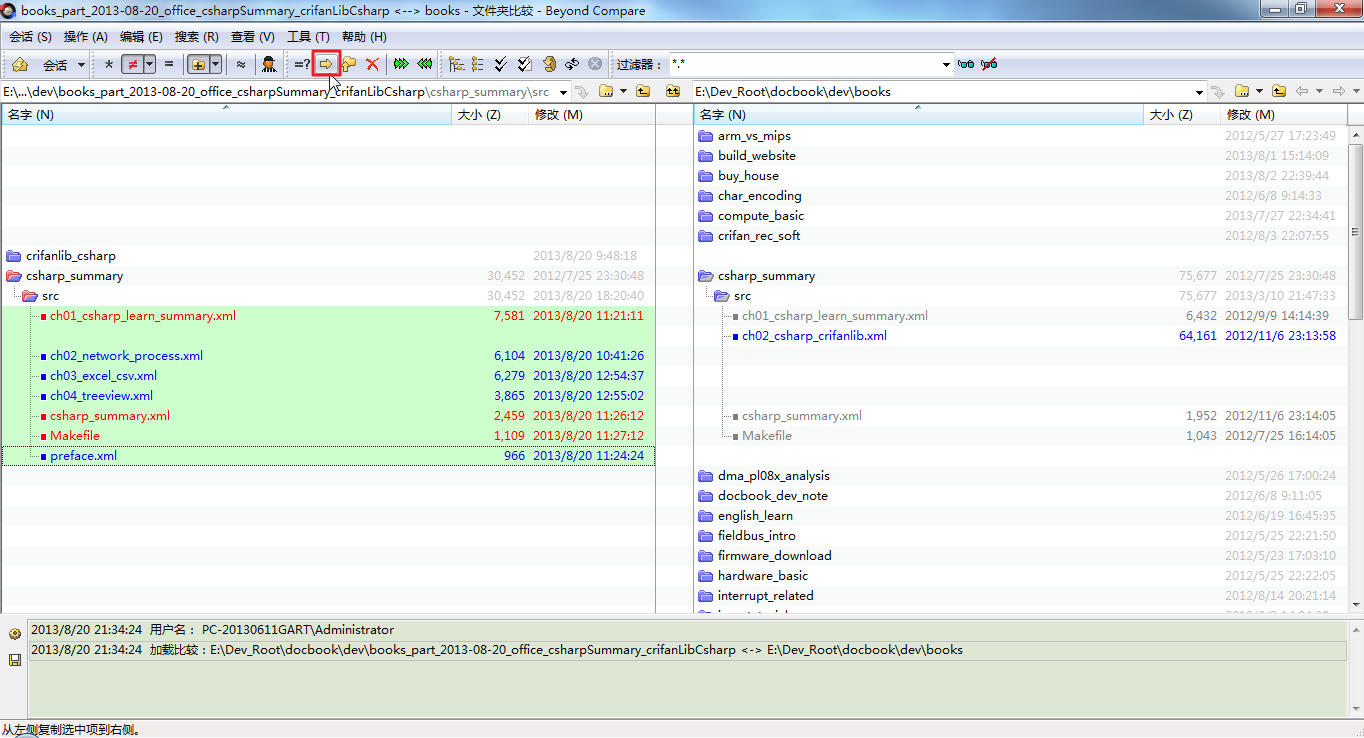Click the refresh arrows toolbar icon

coord(572,65)
